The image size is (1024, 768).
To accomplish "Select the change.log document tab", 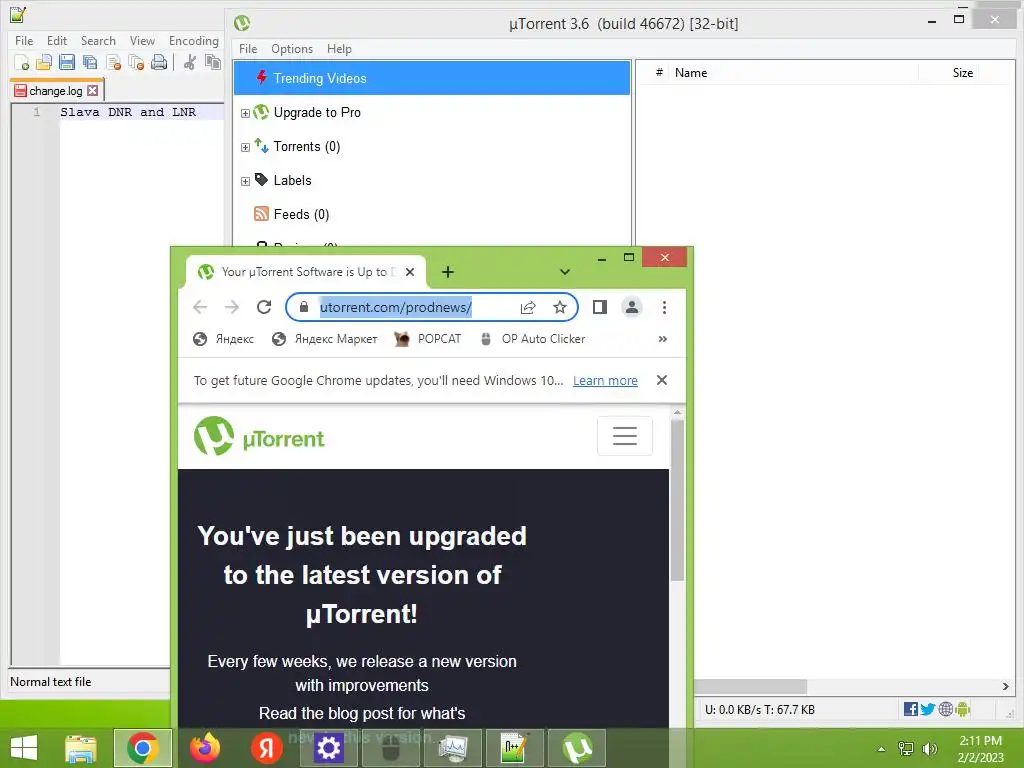I will [56, 91].
